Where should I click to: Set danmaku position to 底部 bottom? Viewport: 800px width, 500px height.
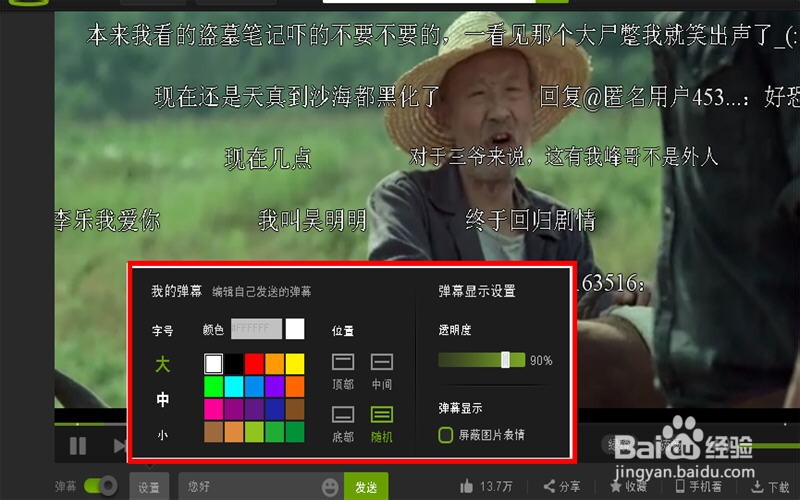click(x=343, y=423)
